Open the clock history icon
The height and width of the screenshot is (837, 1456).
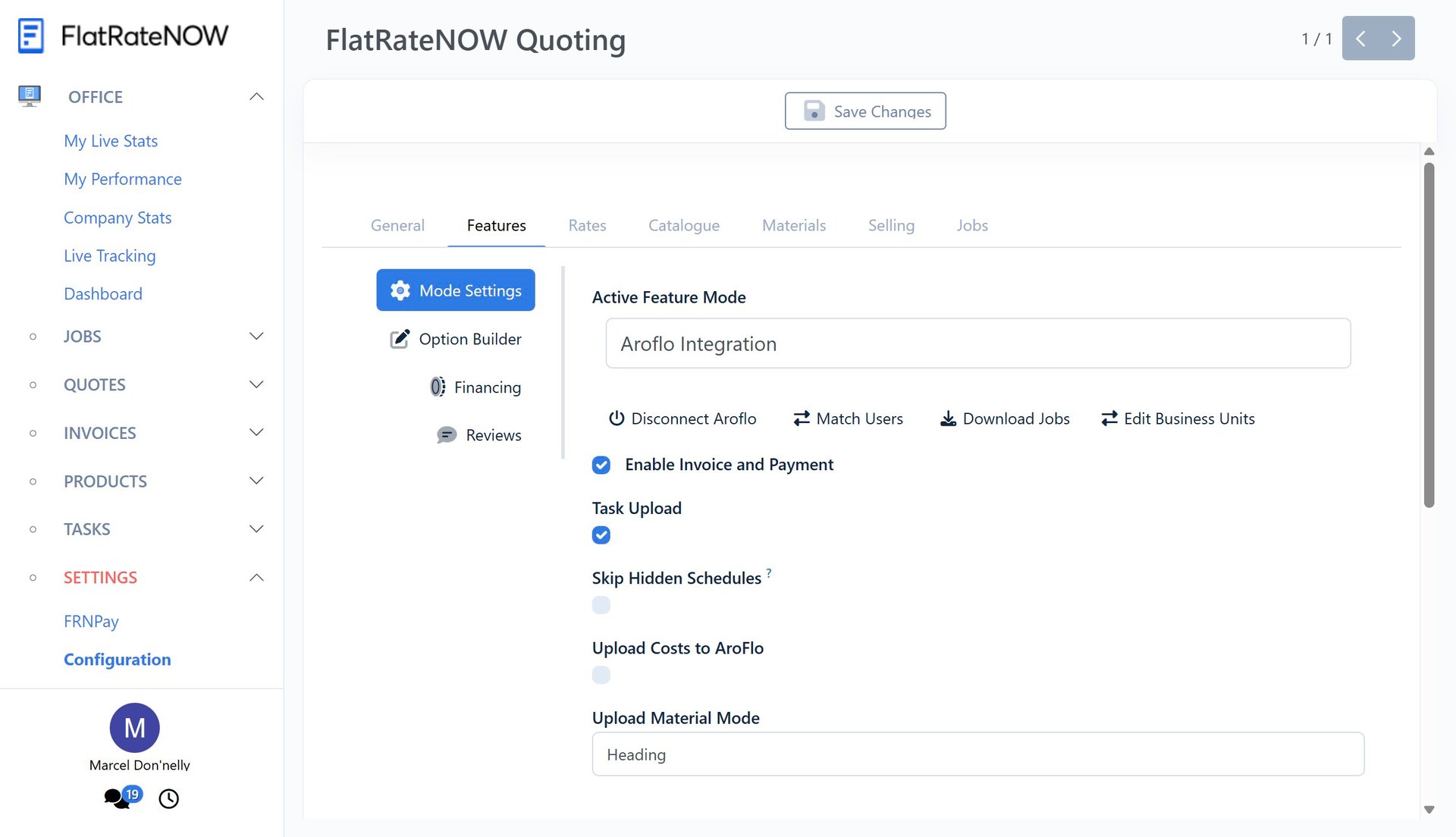(168, 798)
